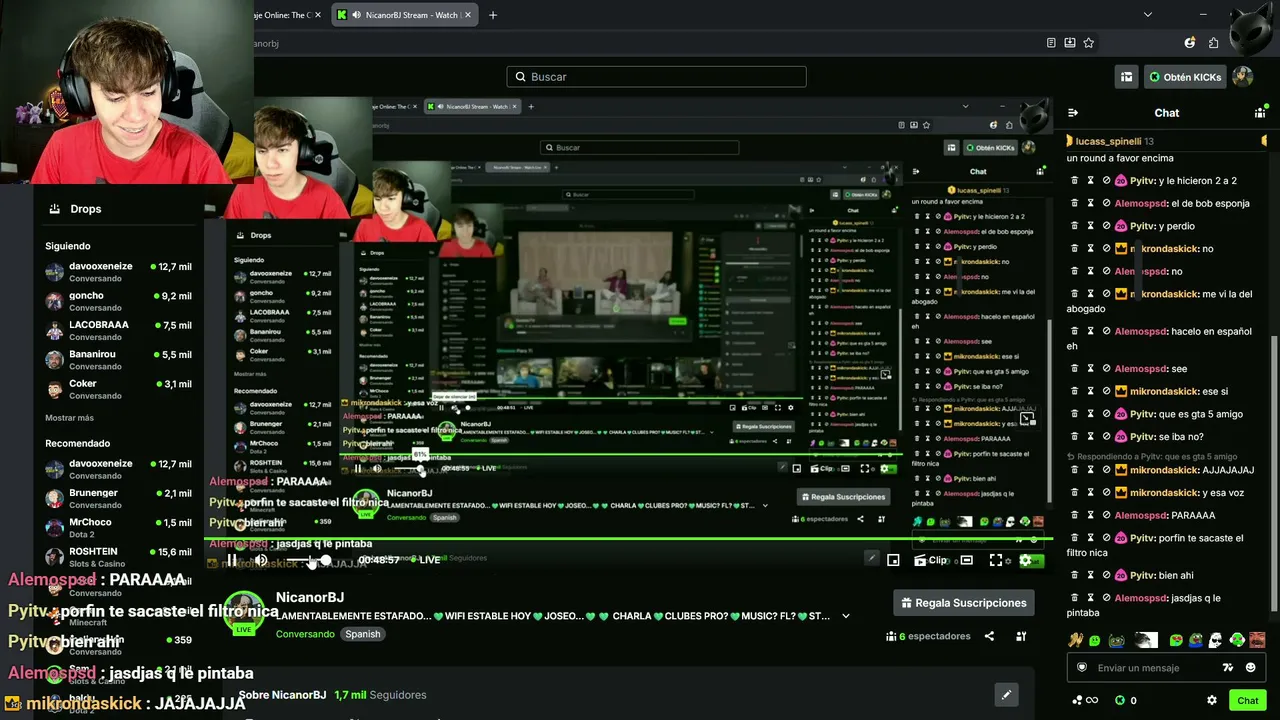Ban Pyitv on the "y perdio" message
This screenshot has height=720, width=1280.
[1107, 226]
